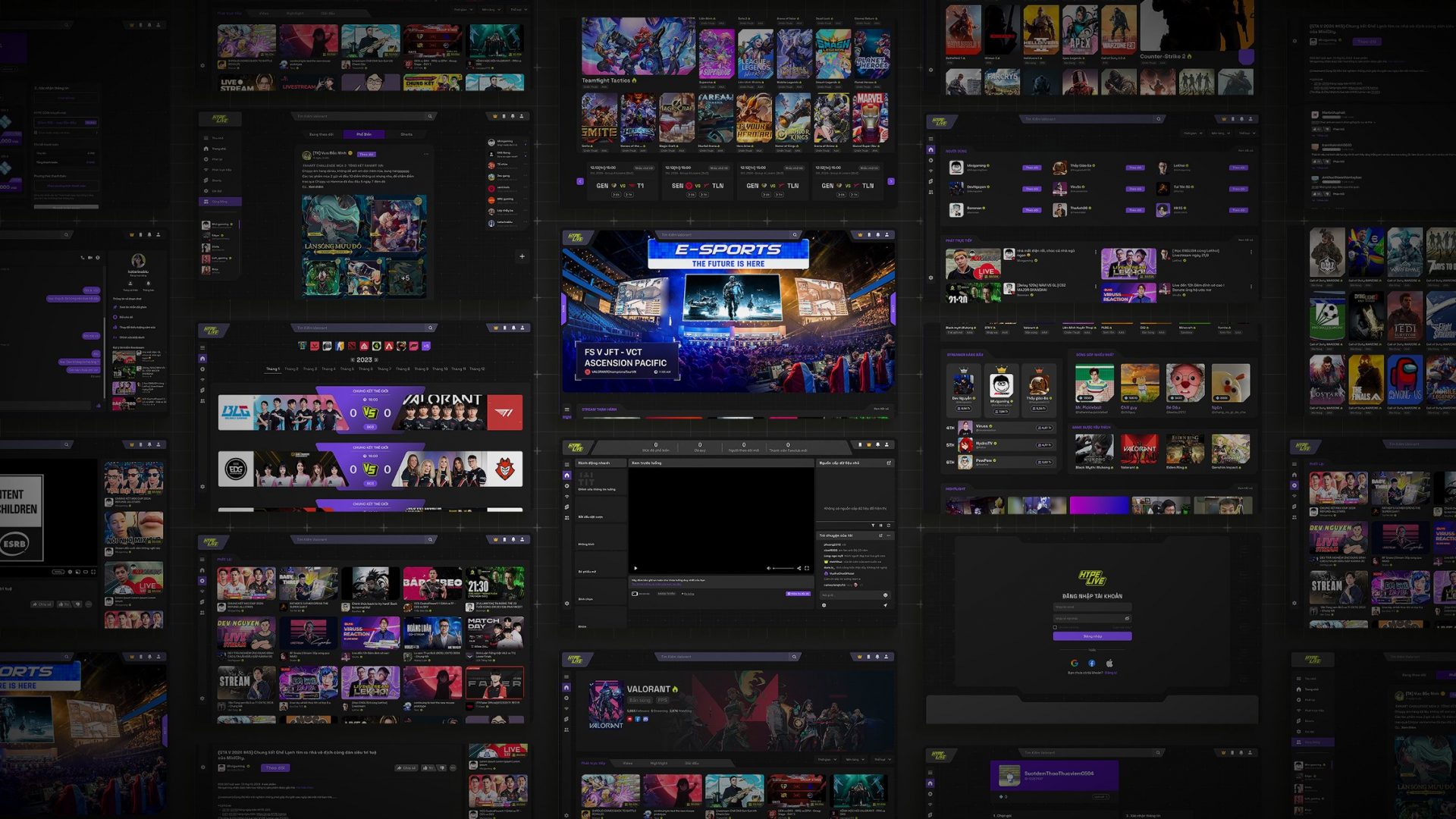Open the Teamfight Tactics game thumbnail

[x=638, y=46]
